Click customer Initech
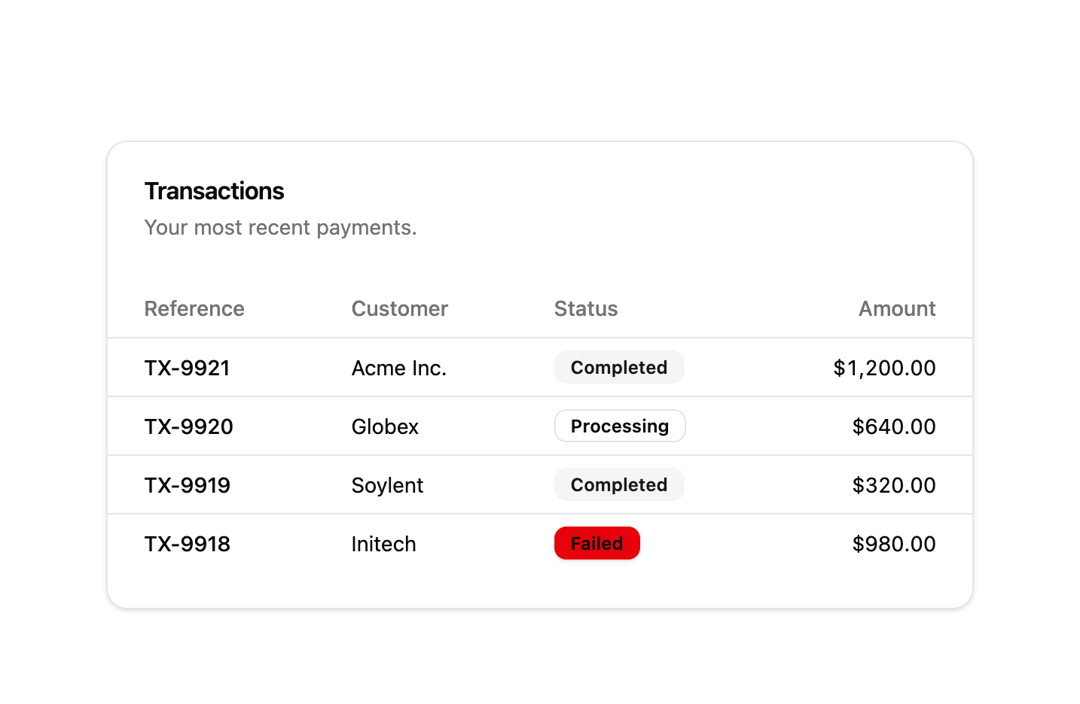Image resolution: width=1080 pixels, height=704 pixels. point(384,543)
